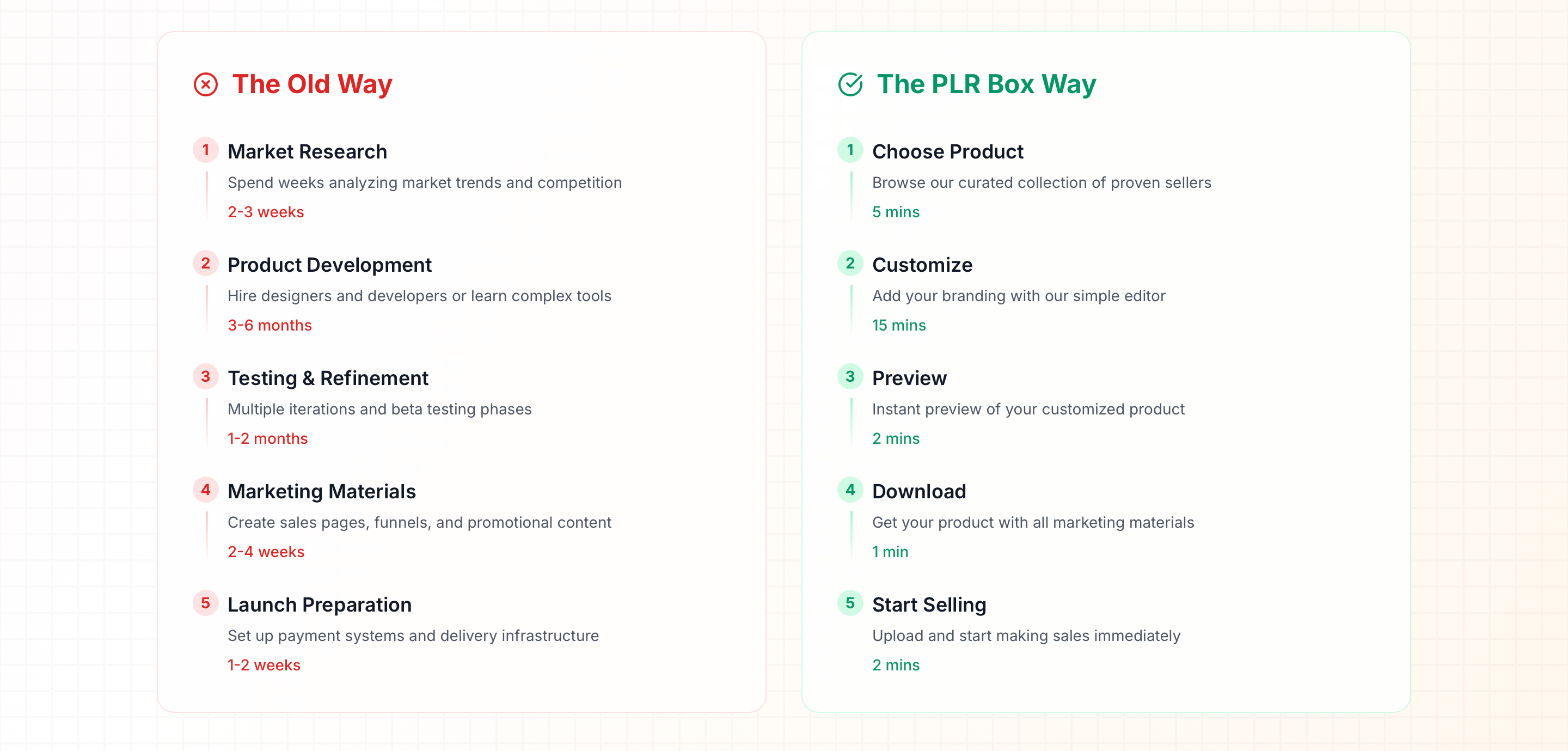Click the red X circle icon
Image resolution: width=1568 pixels, height=751 pixels.
206,84
